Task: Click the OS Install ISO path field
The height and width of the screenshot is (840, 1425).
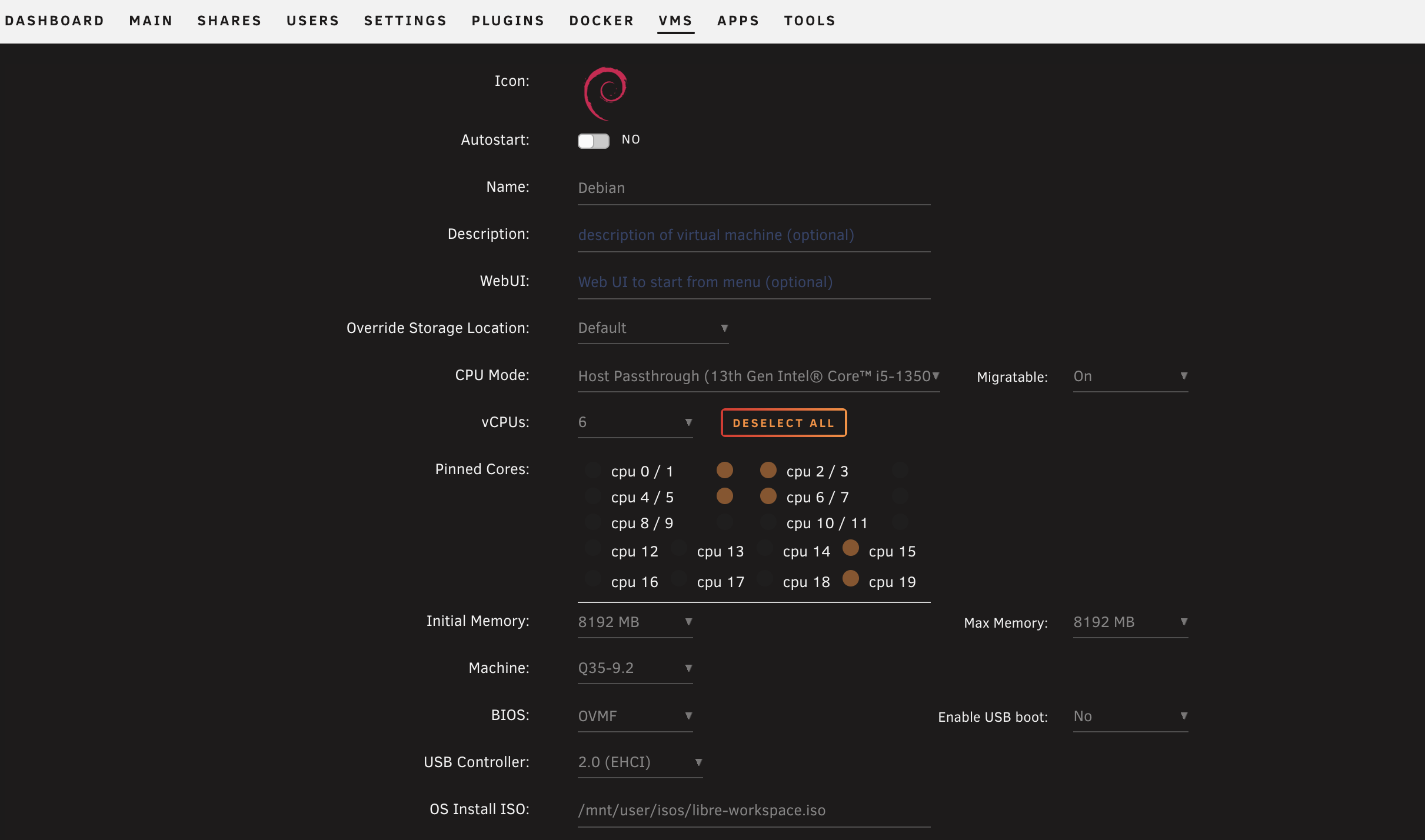Action: (x=753, y=811)
